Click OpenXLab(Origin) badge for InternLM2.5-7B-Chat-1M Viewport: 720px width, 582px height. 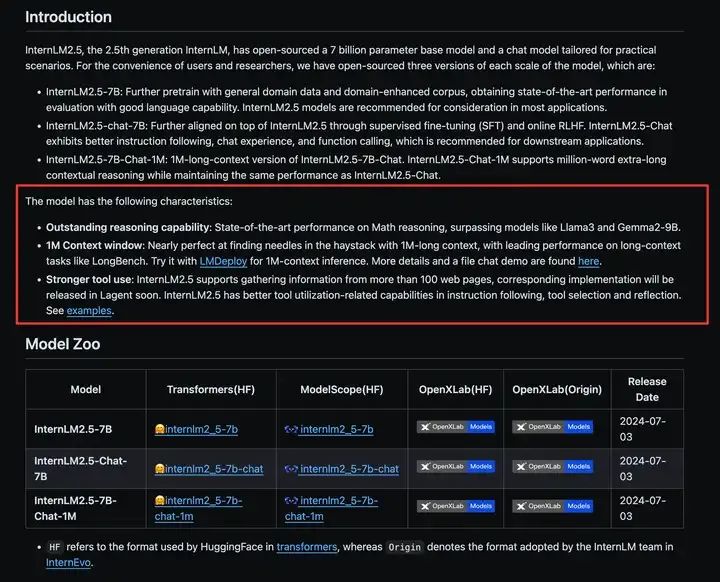pos(552,506)
